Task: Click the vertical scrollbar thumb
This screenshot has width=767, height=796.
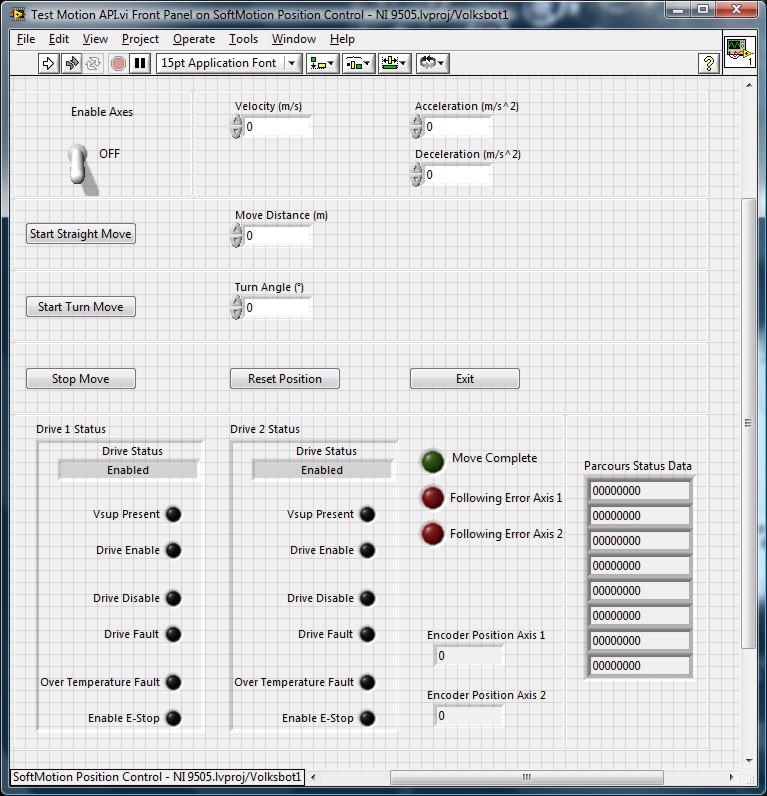Action: [748, 422]
